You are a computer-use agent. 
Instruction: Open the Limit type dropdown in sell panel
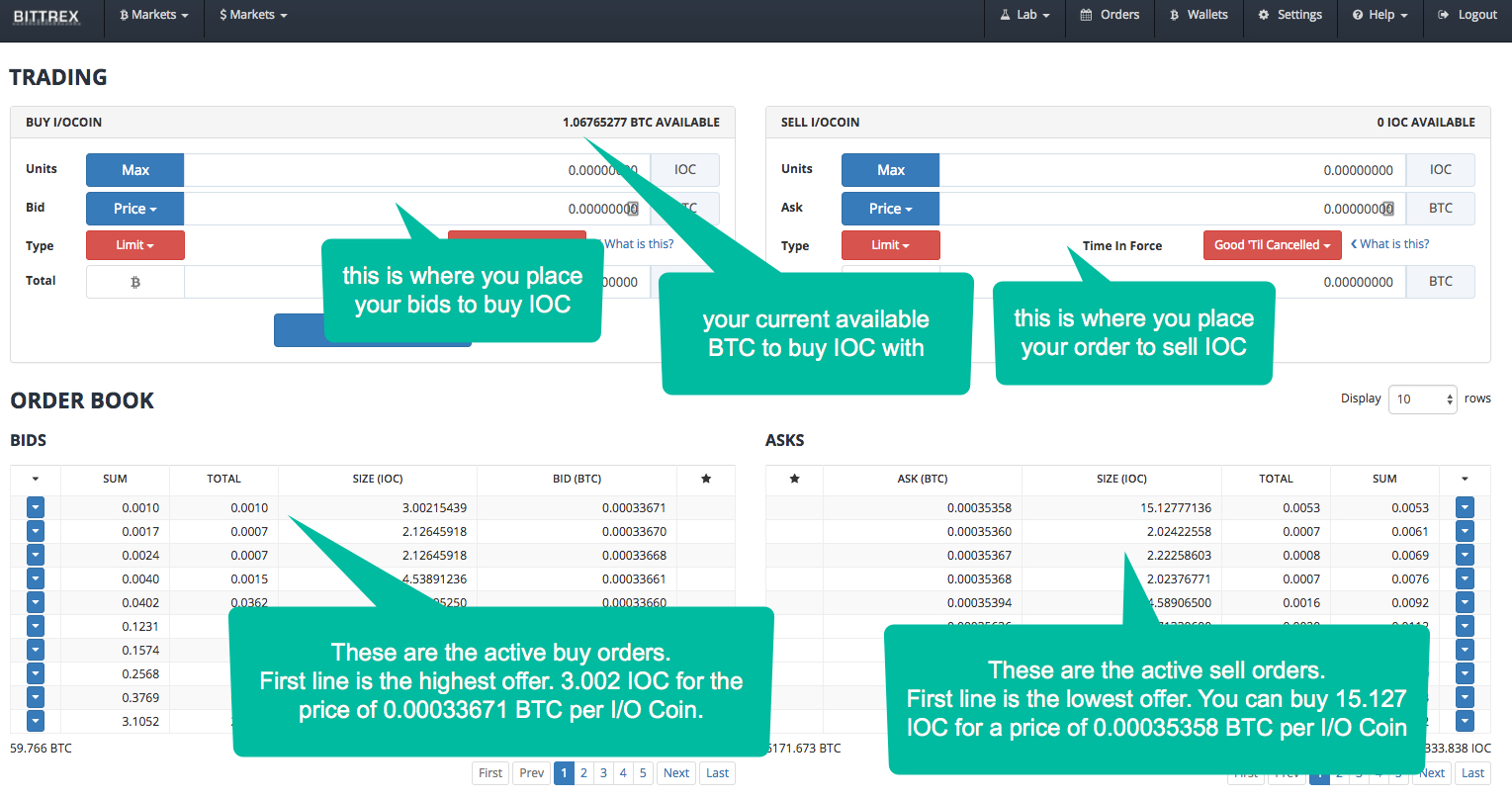point(891,245)
